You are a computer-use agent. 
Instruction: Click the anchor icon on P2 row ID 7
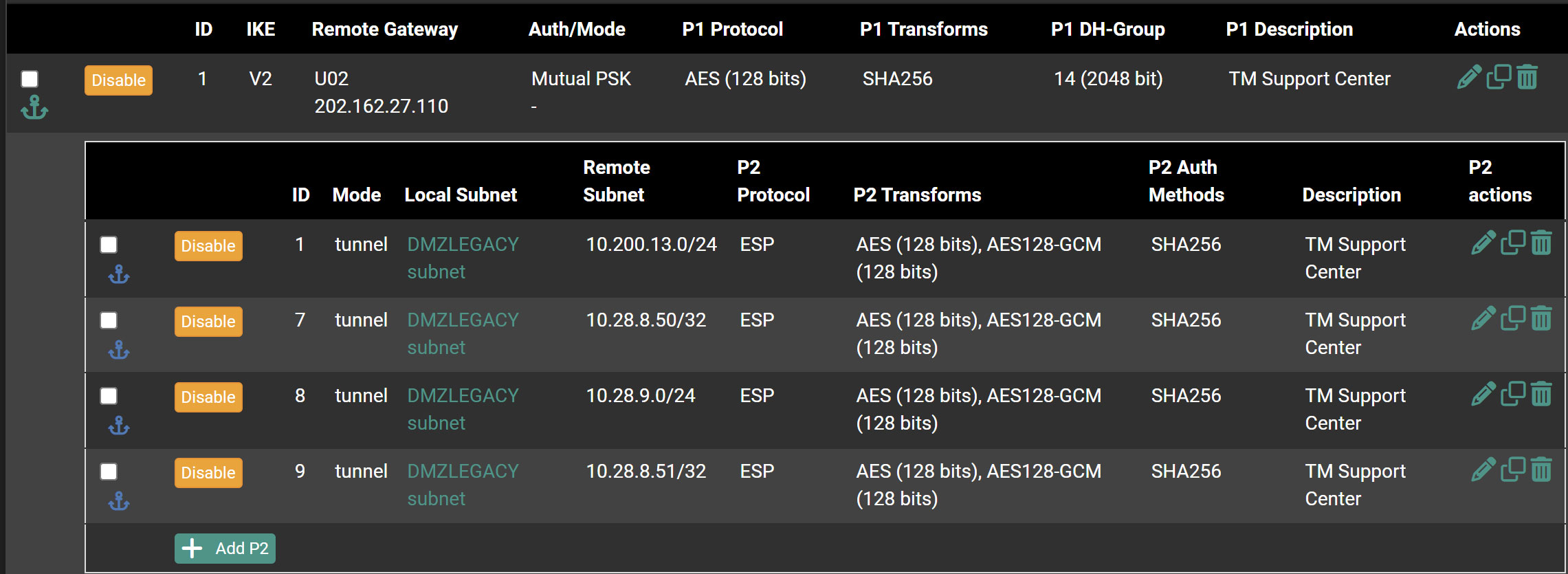click(119, 350)
